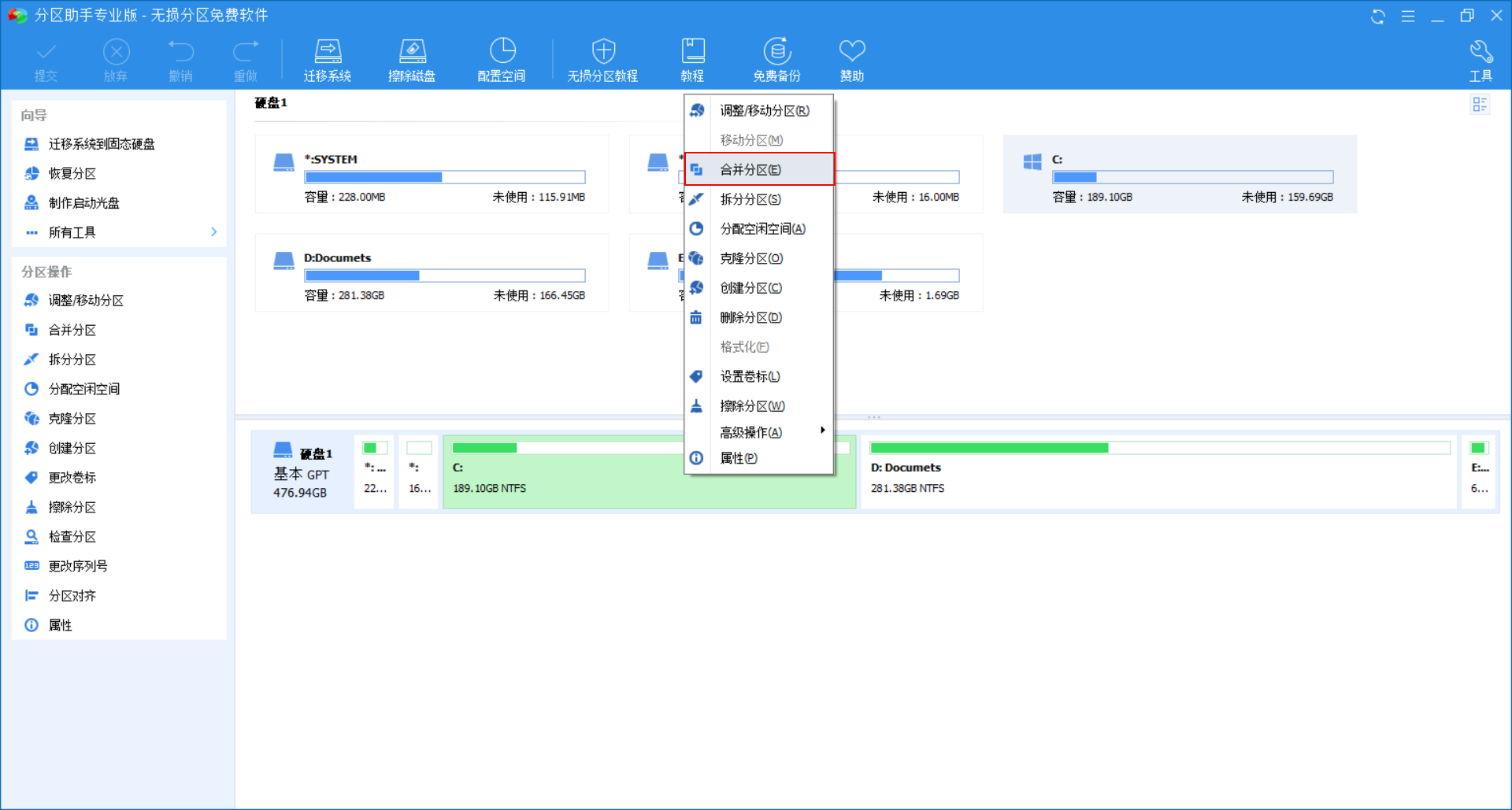1512x810 pixels.
Task: Click 迁移系统到固态硬盘 in the wizard panel
Action: [102, 144]
